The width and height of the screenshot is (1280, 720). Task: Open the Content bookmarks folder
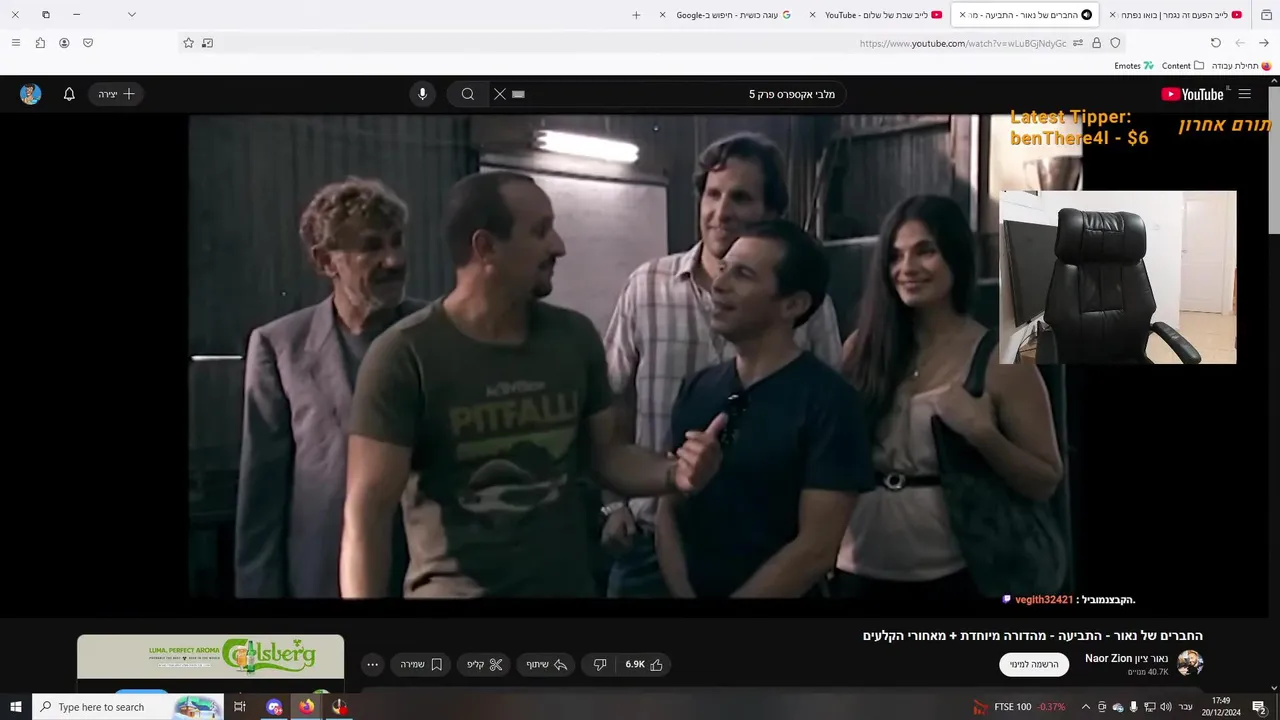click(1183, 66)
